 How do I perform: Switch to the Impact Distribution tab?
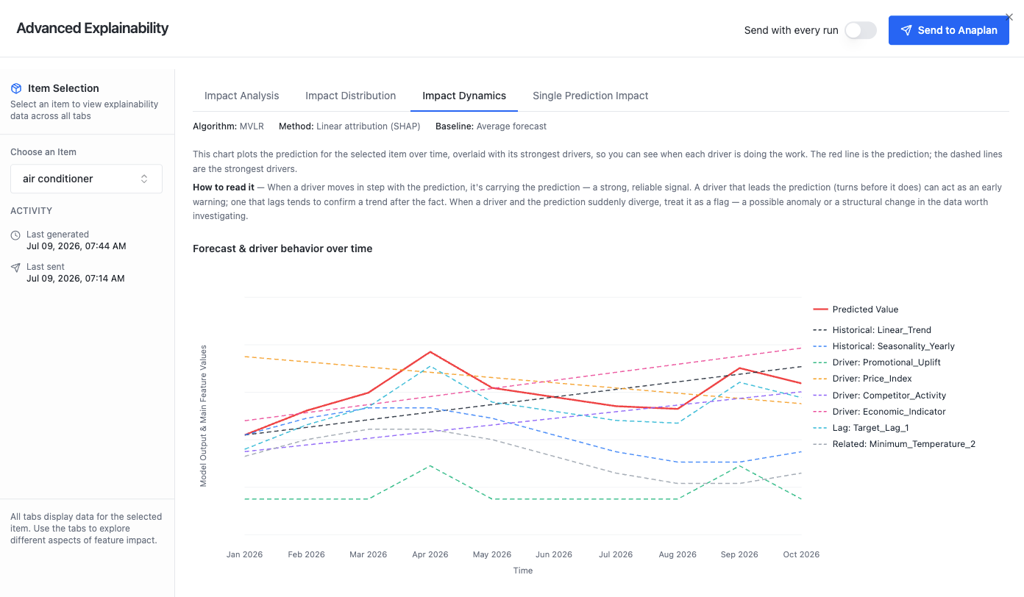(351, 95)
